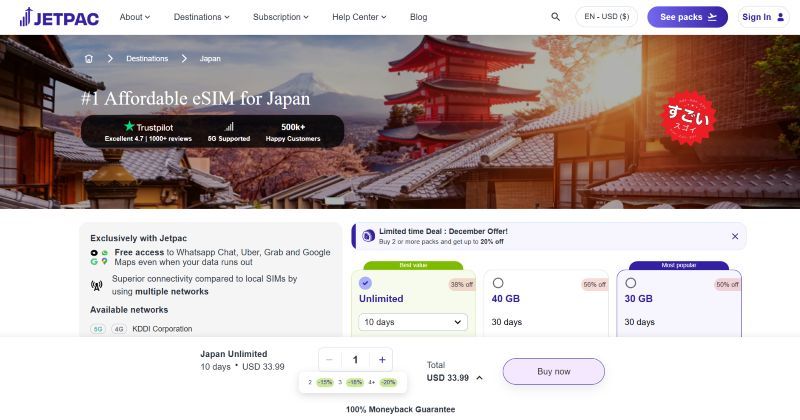Click the red Japanese stamp badge
Image resolution: width=800 pixels, height=420 pixels.
689,118
